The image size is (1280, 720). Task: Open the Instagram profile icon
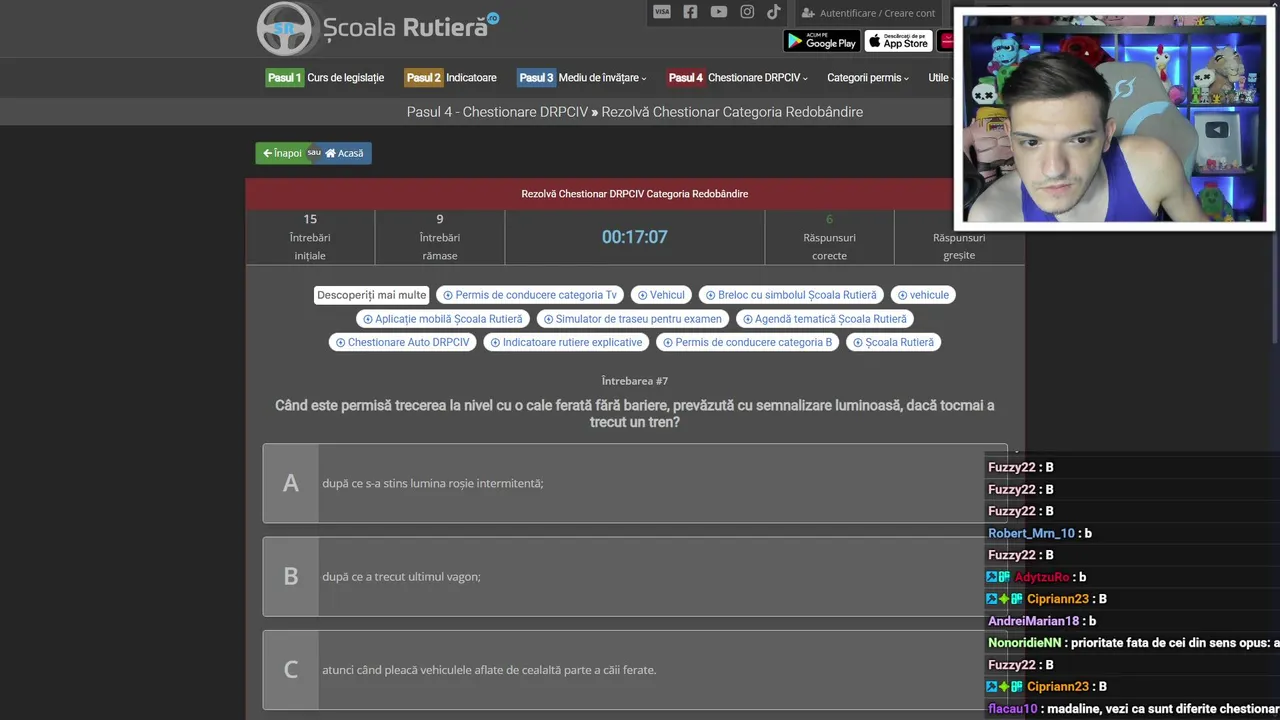tap(747, 12)
